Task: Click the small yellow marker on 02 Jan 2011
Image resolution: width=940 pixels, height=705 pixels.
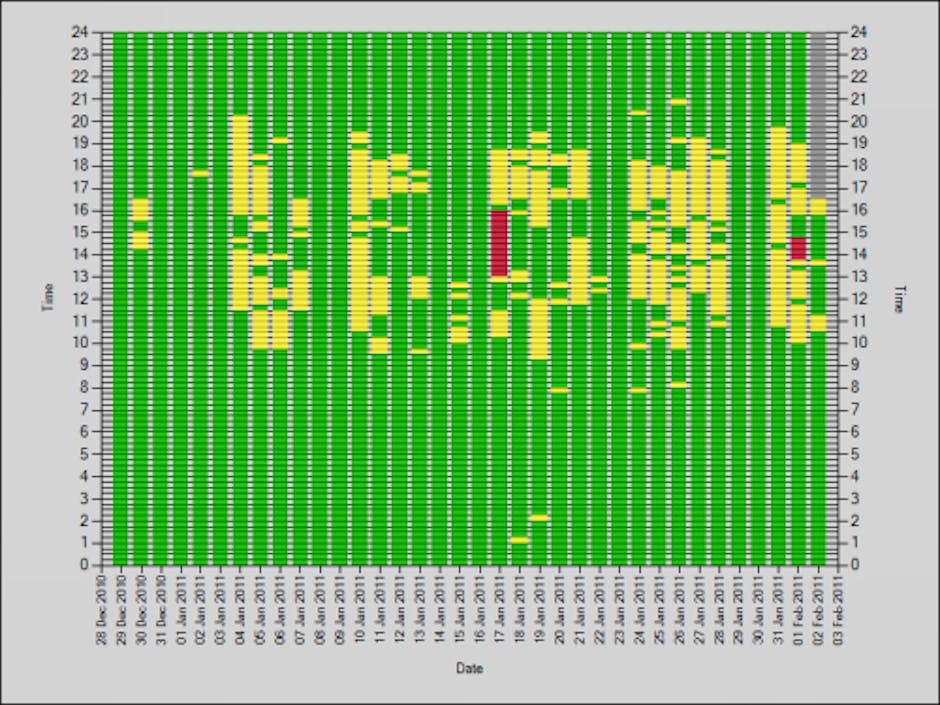Action: (x=201, y=173)
